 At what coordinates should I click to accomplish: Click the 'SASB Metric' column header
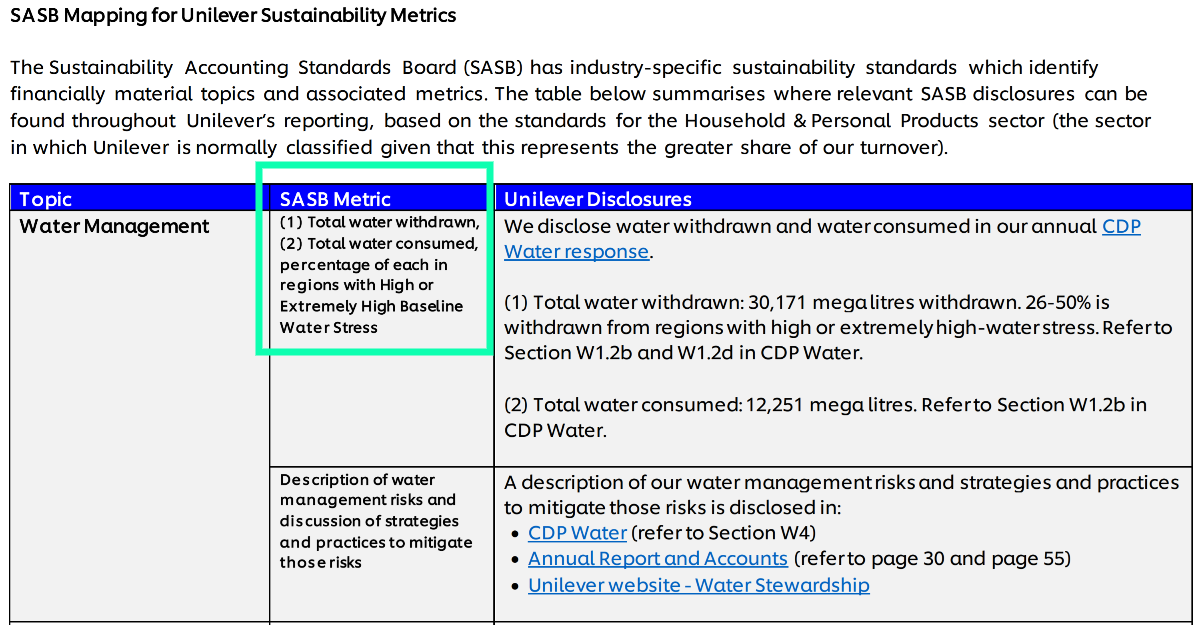click(x=381, y=198)
